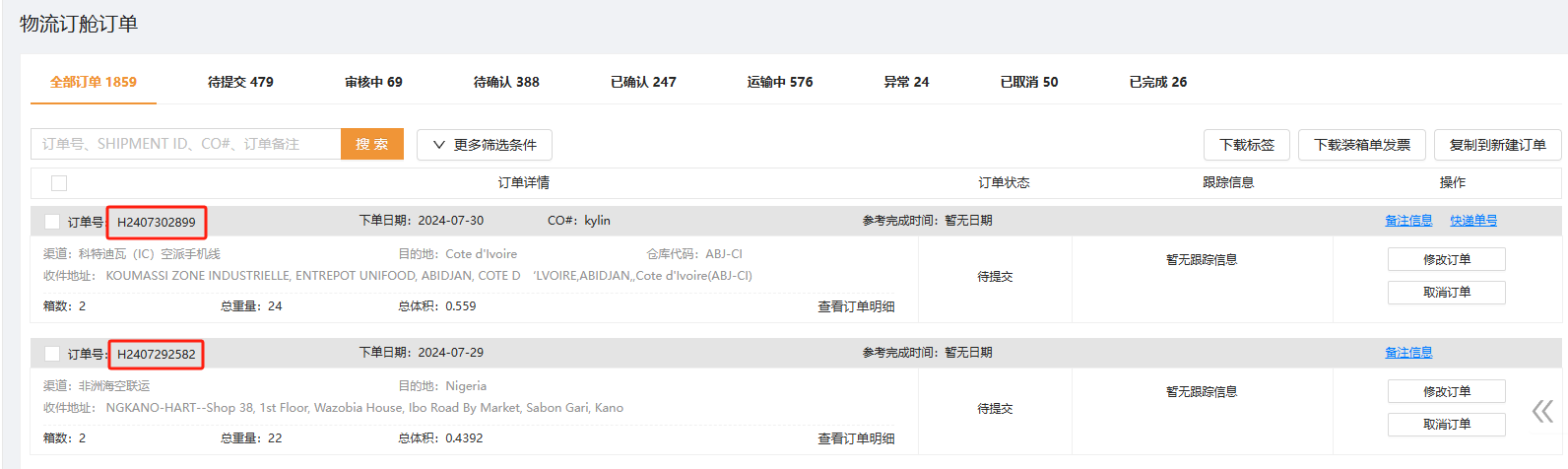Select the checkbox for order H2407292582

click(52, 354)
